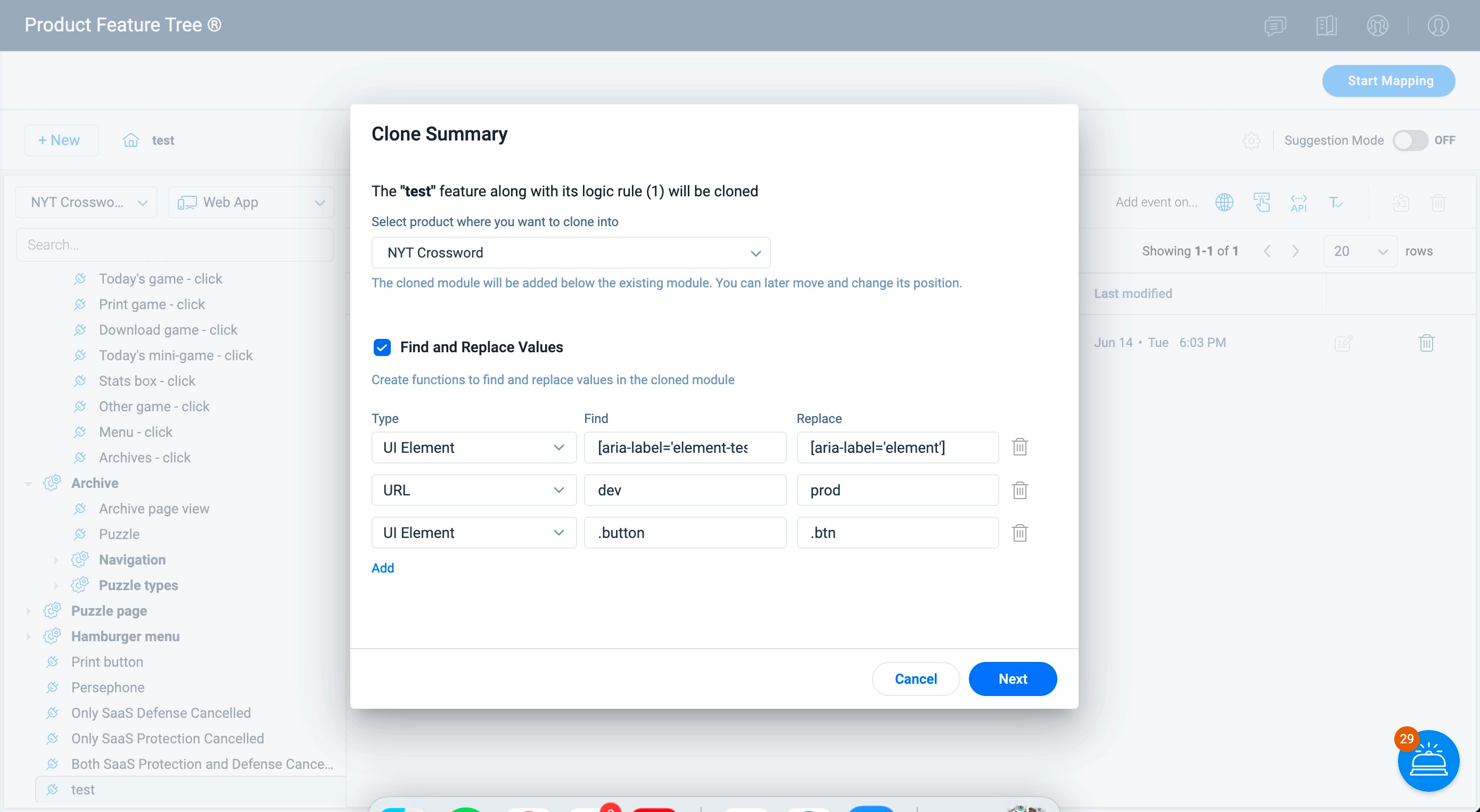This screenshot has height=812, width=1480.
Task: Expand the Hamburger menu tree node
Action: coord(28,636)
